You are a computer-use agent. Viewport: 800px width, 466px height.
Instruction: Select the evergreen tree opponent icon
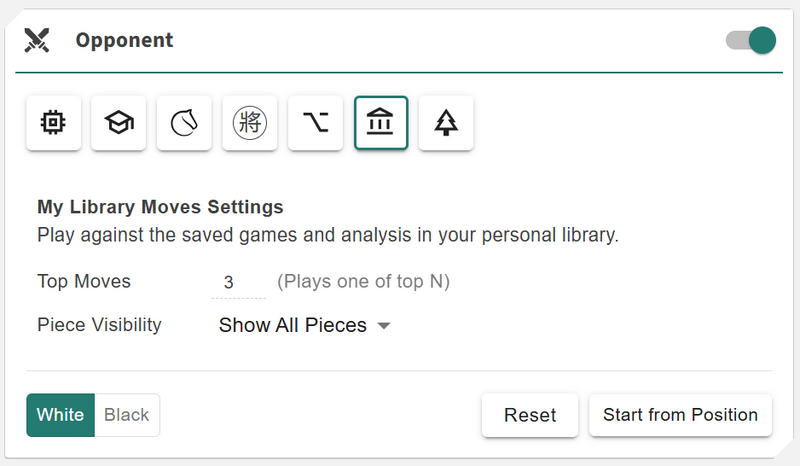[446, 123]
